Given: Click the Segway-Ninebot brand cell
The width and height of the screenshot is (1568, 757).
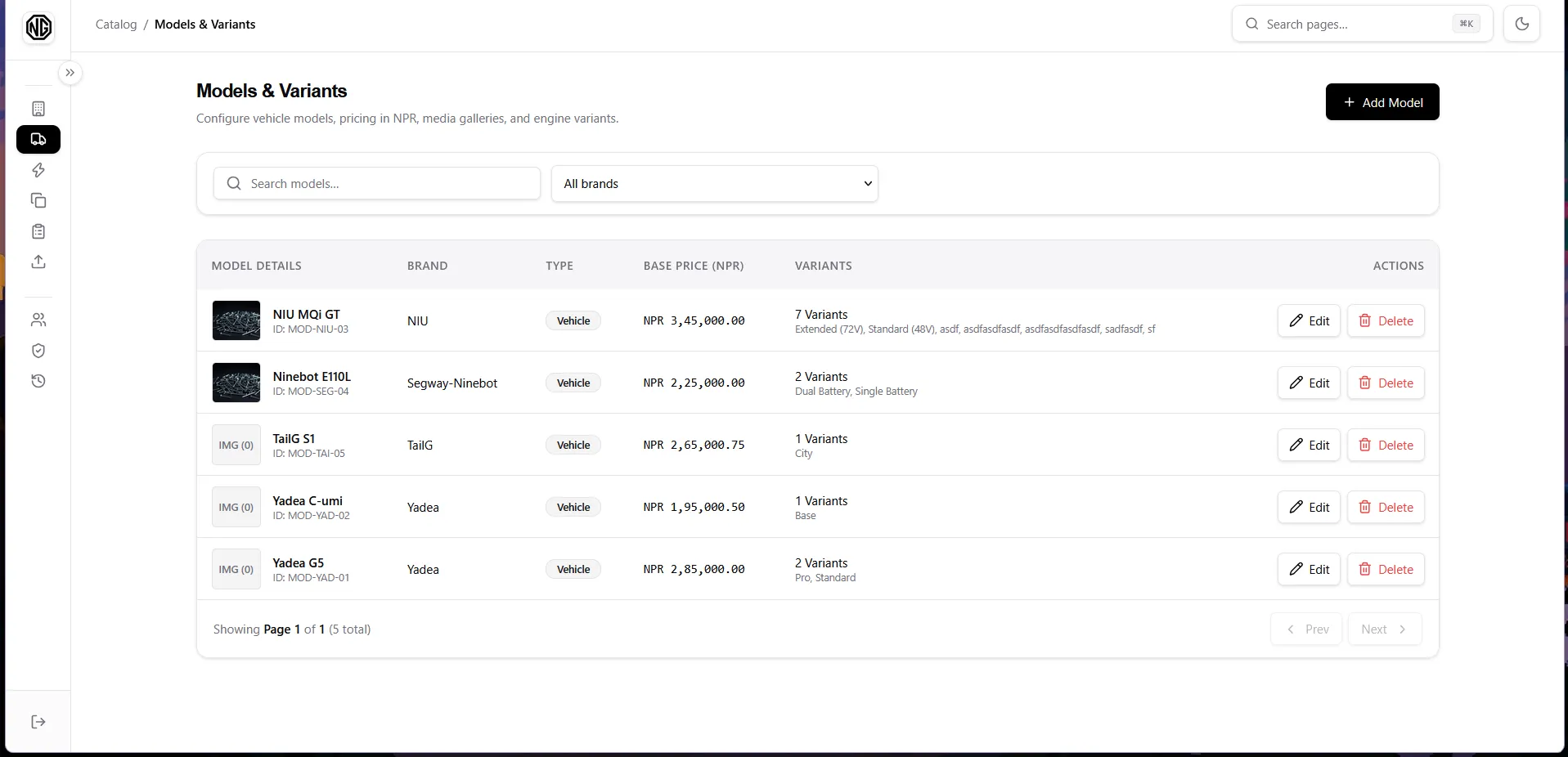Looking at the screenshot, I should point(452,383).
